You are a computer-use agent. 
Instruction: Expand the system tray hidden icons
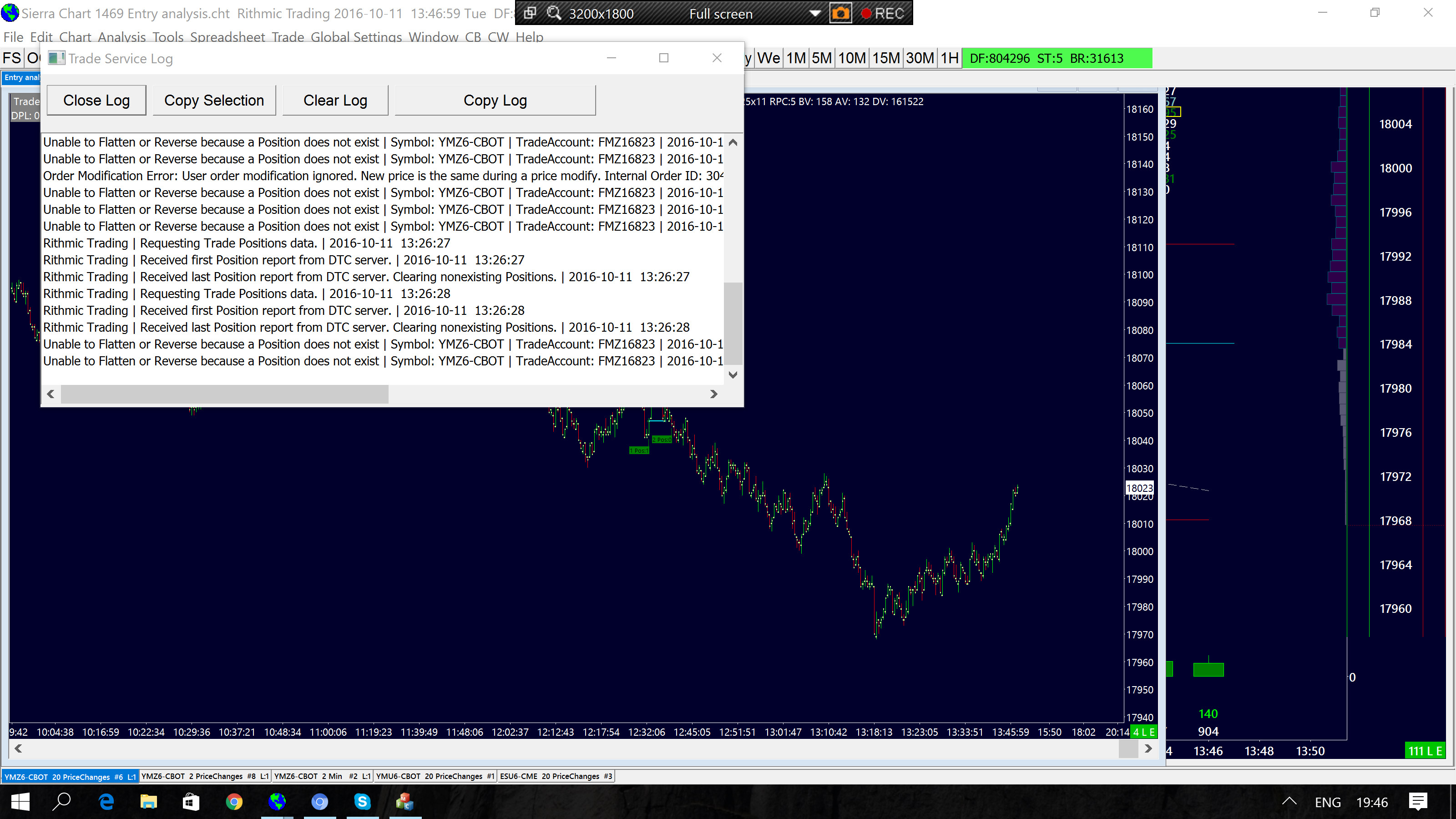[x=1289, y=801]
